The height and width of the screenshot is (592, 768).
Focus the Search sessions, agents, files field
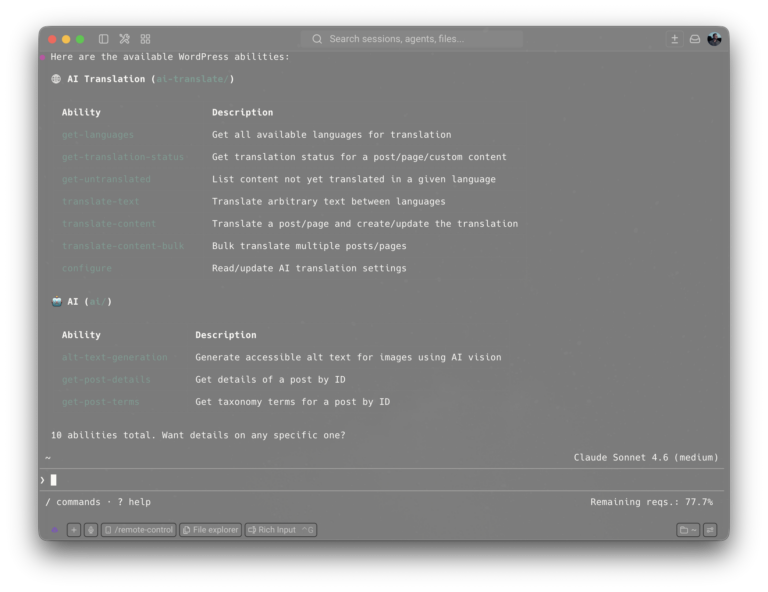coord(412,39)
